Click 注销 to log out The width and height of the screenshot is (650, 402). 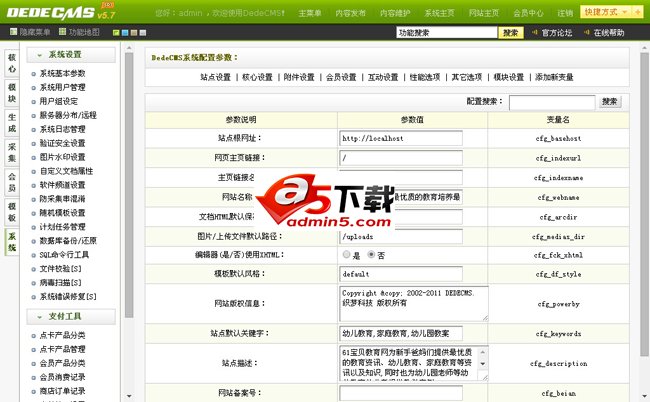click(565, 13)
